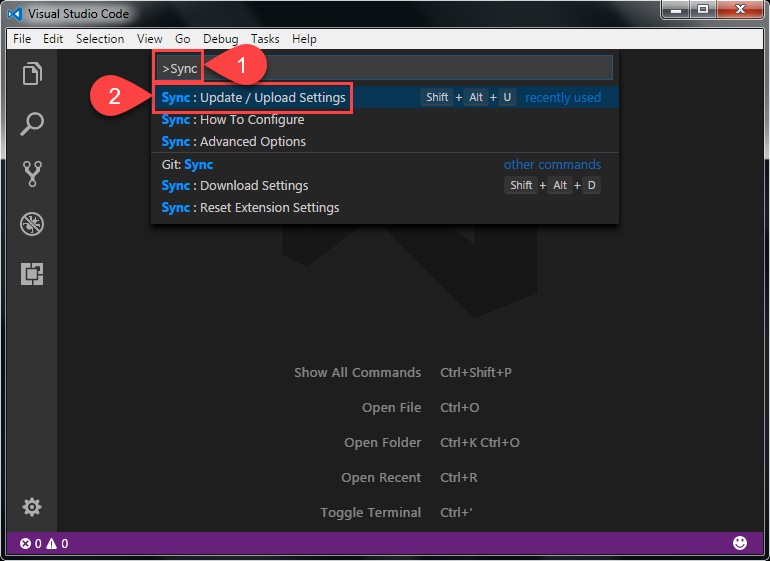Viewport: 770px width, 561px height.
Task: Minimize the Visual Studio Code window
Action: 676,10
